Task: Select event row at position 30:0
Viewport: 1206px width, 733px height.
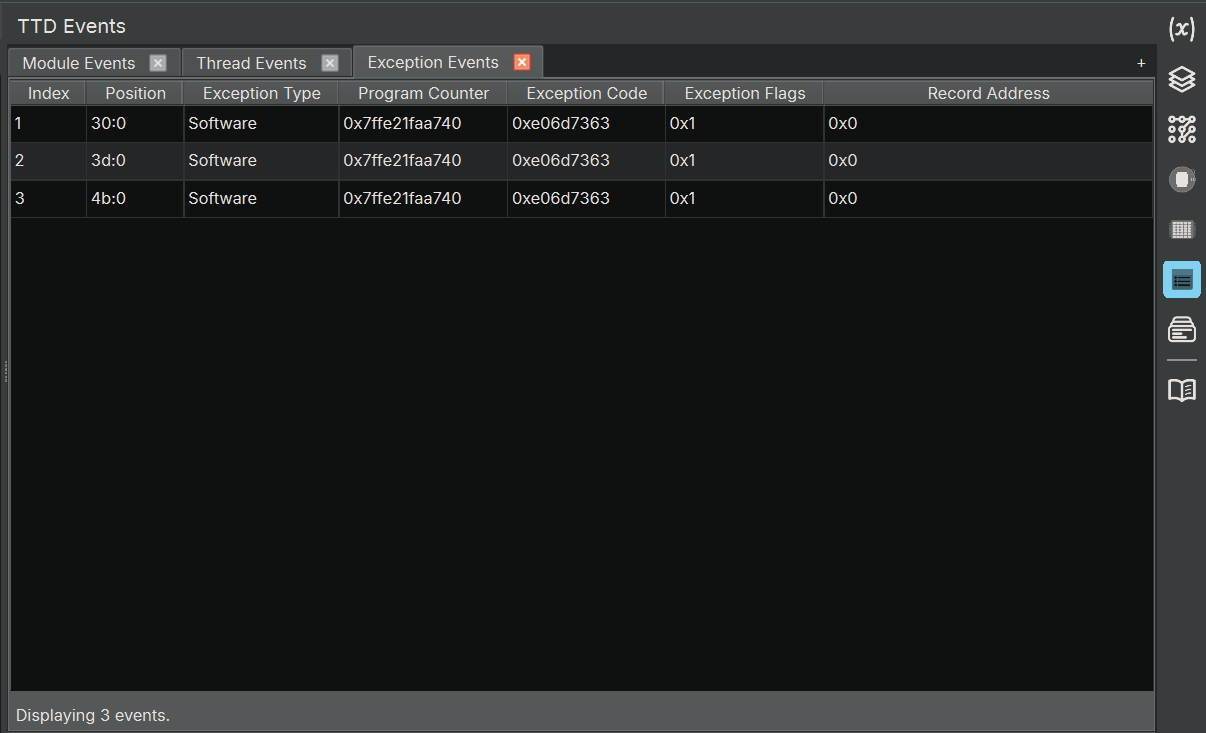Action: pyautogui.click(x=135, y=124)
